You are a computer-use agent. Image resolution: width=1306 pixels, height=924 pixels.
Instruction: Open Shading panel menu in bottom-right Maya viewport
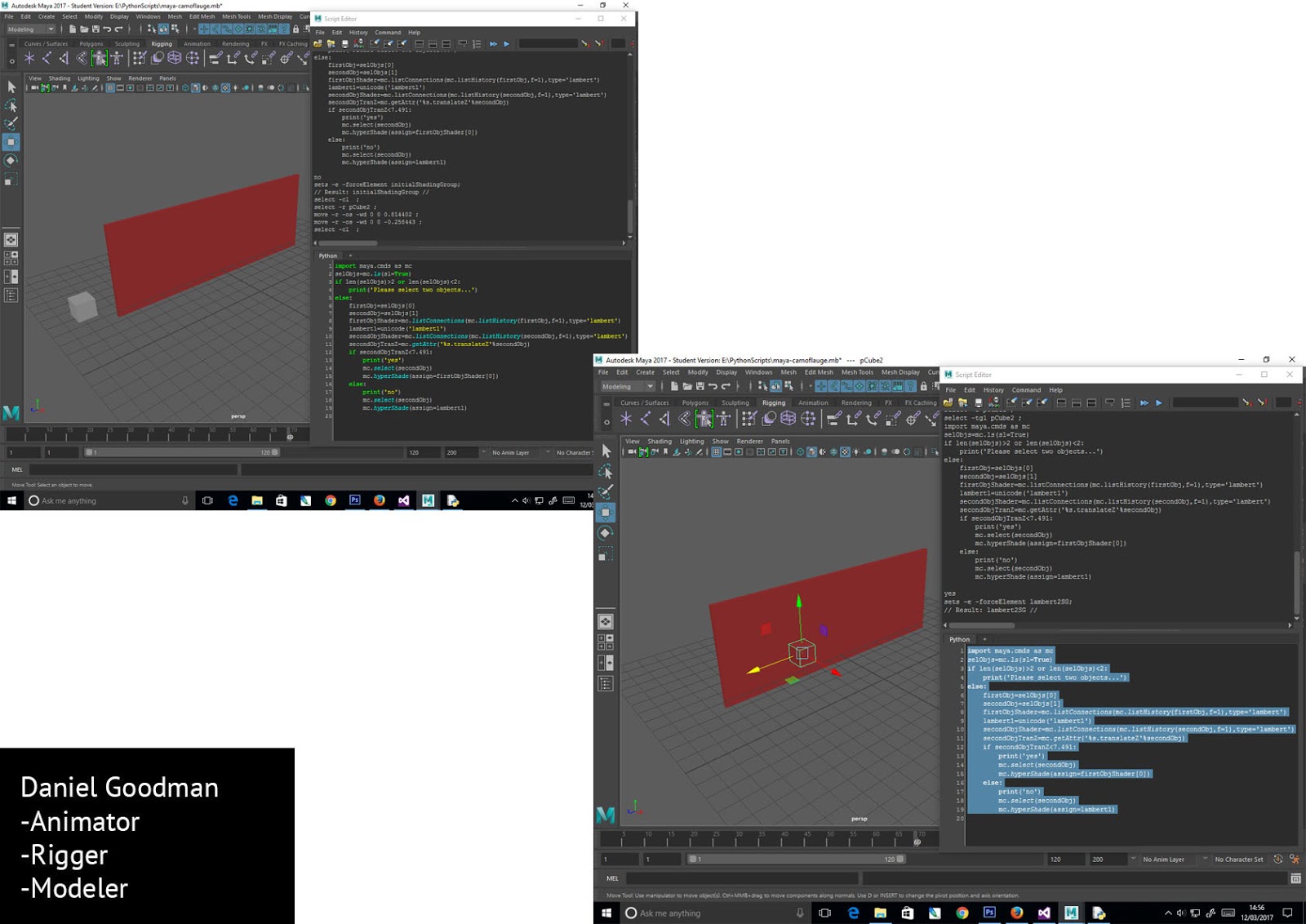(660, 441)
